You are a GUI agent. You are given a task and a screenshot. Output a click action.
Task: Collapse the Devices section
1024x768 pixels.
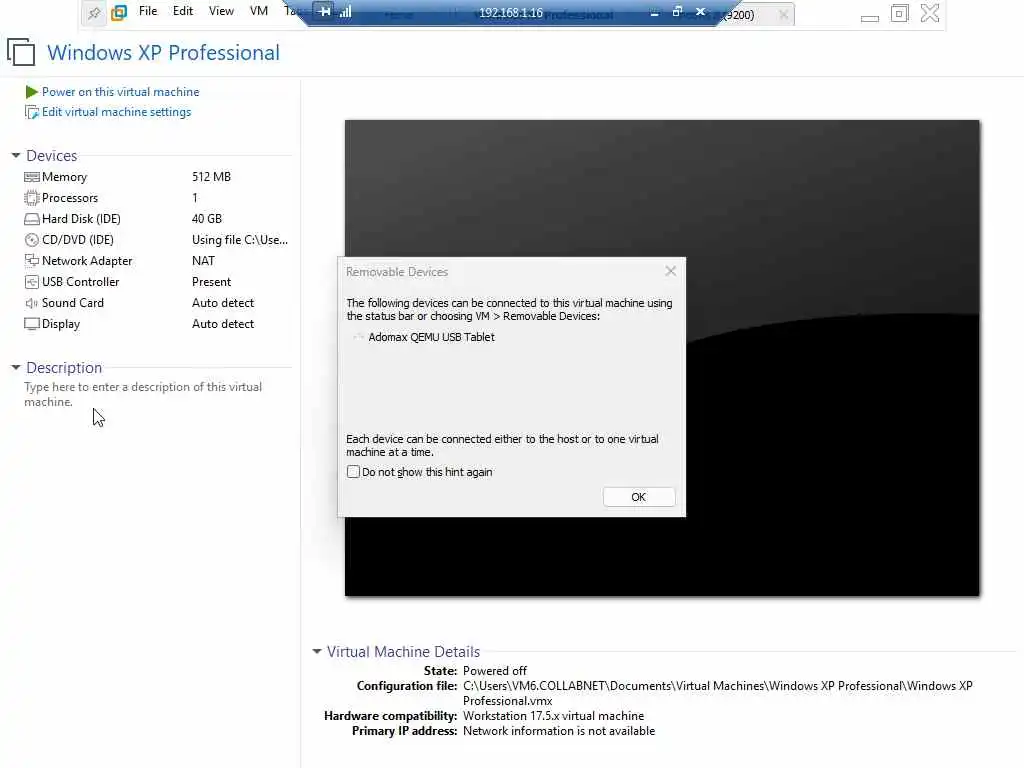[x=16, y=155]
